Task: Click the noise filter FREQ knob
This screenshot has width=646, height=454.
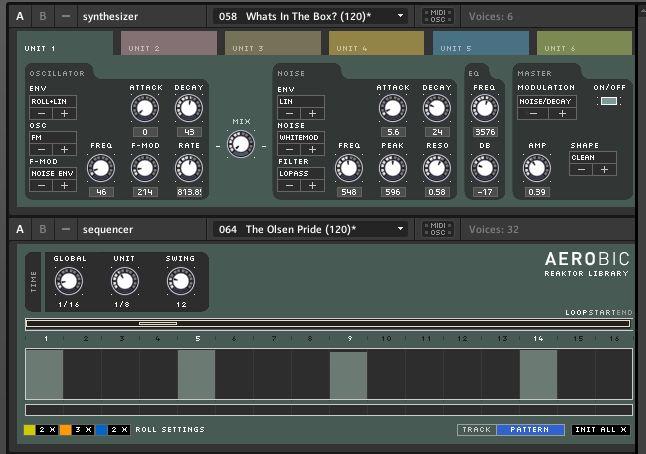Action: tap(349, 168)
